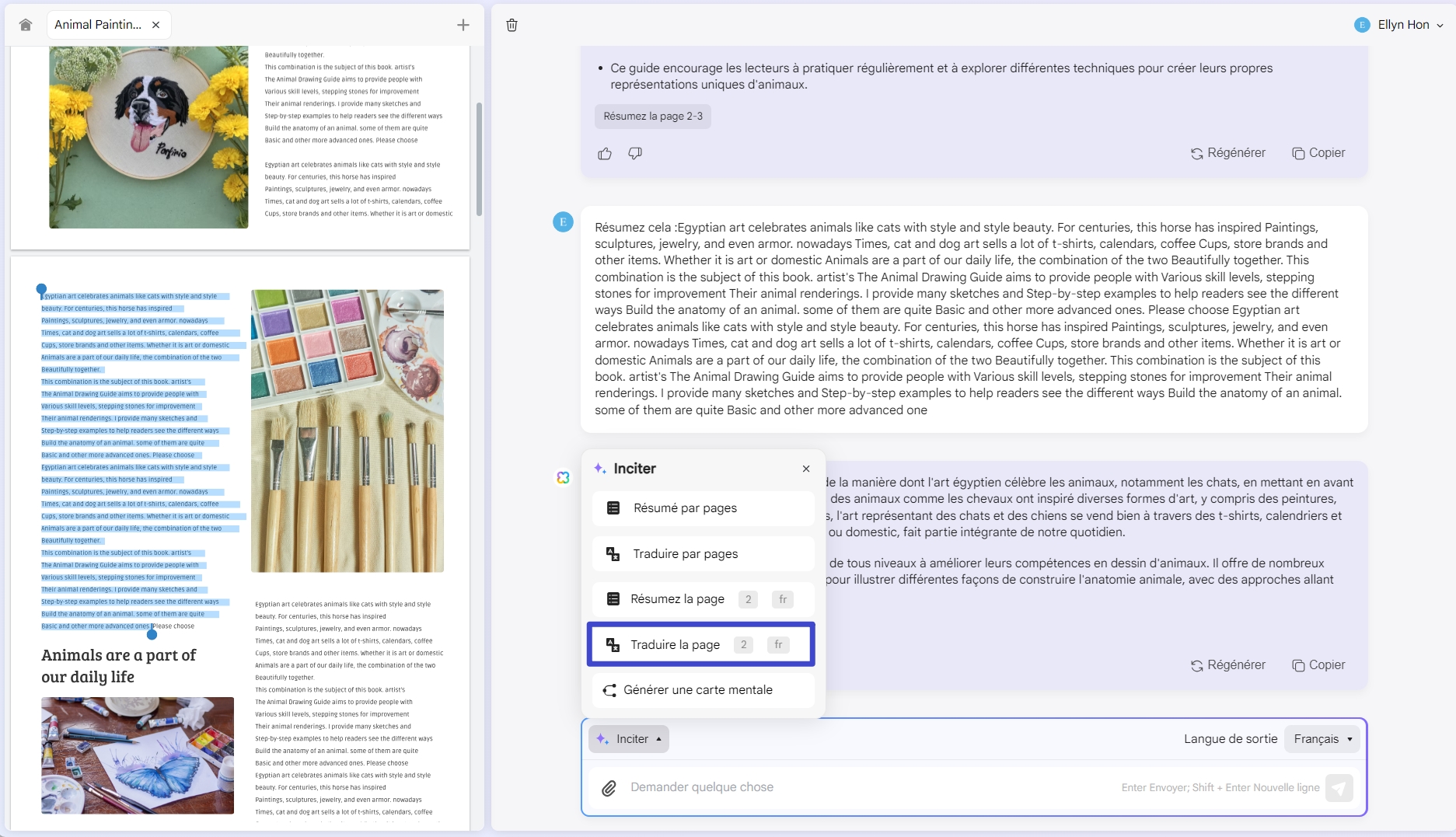Select the Résumé par pages document icon
This screenshot has height=837, width=1456.
[x=613, y=507]
